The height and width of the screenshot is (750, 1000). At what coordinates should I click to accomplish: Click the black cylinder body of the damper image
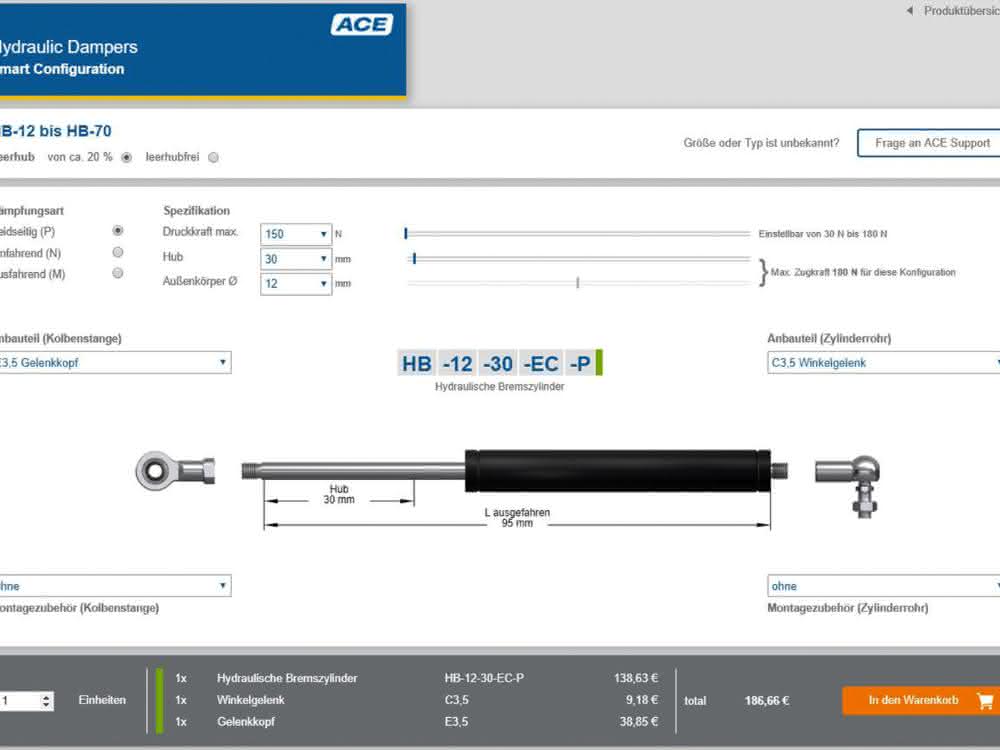pyautogui.click(x=617, y=471)
